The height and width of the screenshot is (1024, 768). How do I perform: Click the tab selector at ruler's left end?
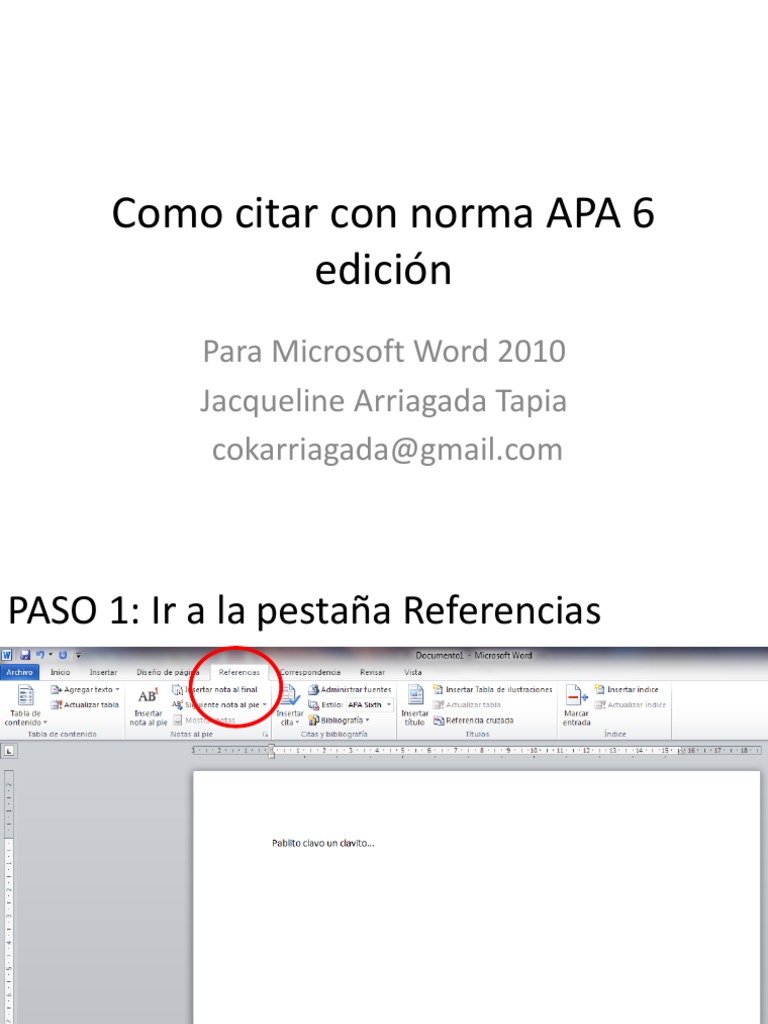click(x=9, y=750)
